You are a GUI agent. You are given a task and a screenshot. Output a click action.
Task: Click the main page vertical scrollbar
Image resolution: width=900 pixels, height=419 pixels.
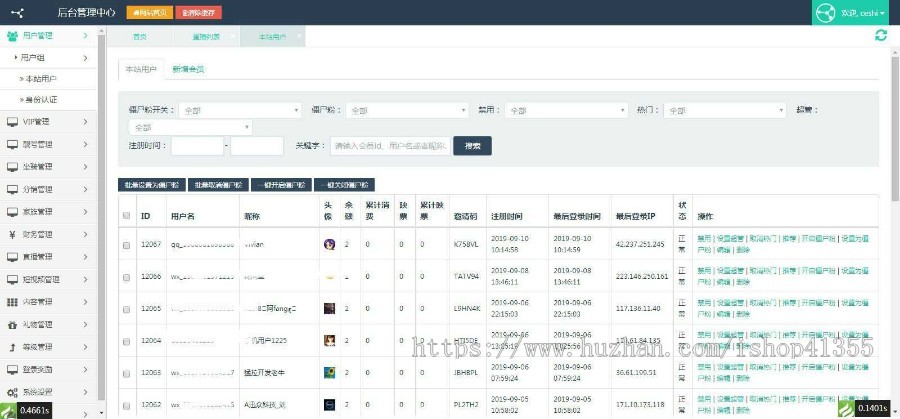point(895,129)
